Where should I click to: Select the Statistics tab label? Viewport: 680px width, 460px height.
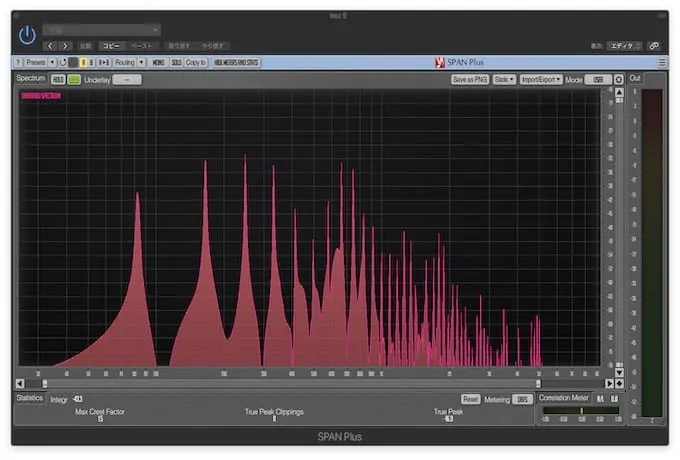coord(29,398)
